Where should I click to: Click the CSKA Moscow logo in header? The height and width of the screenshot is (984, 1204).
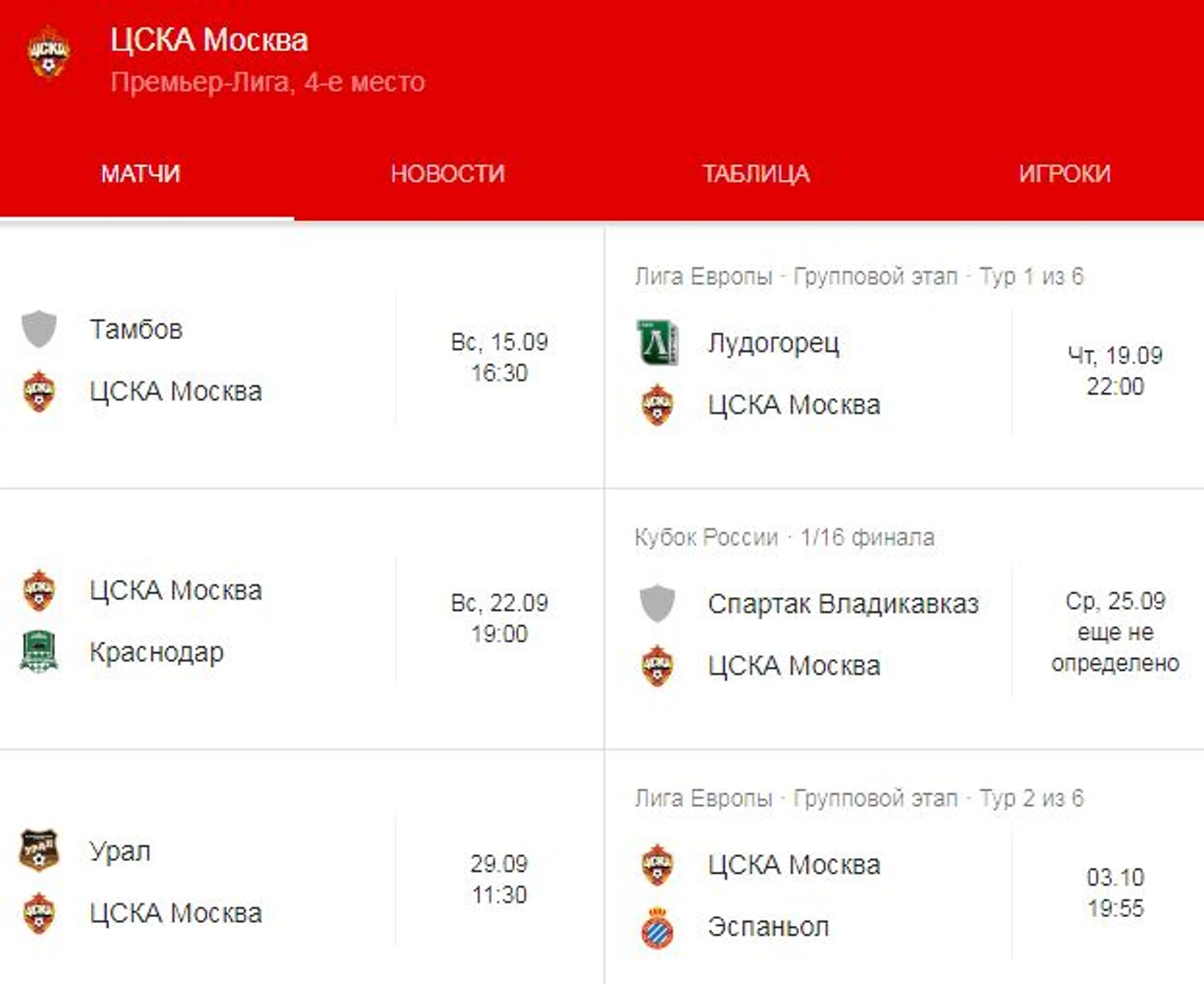(48, 54)
